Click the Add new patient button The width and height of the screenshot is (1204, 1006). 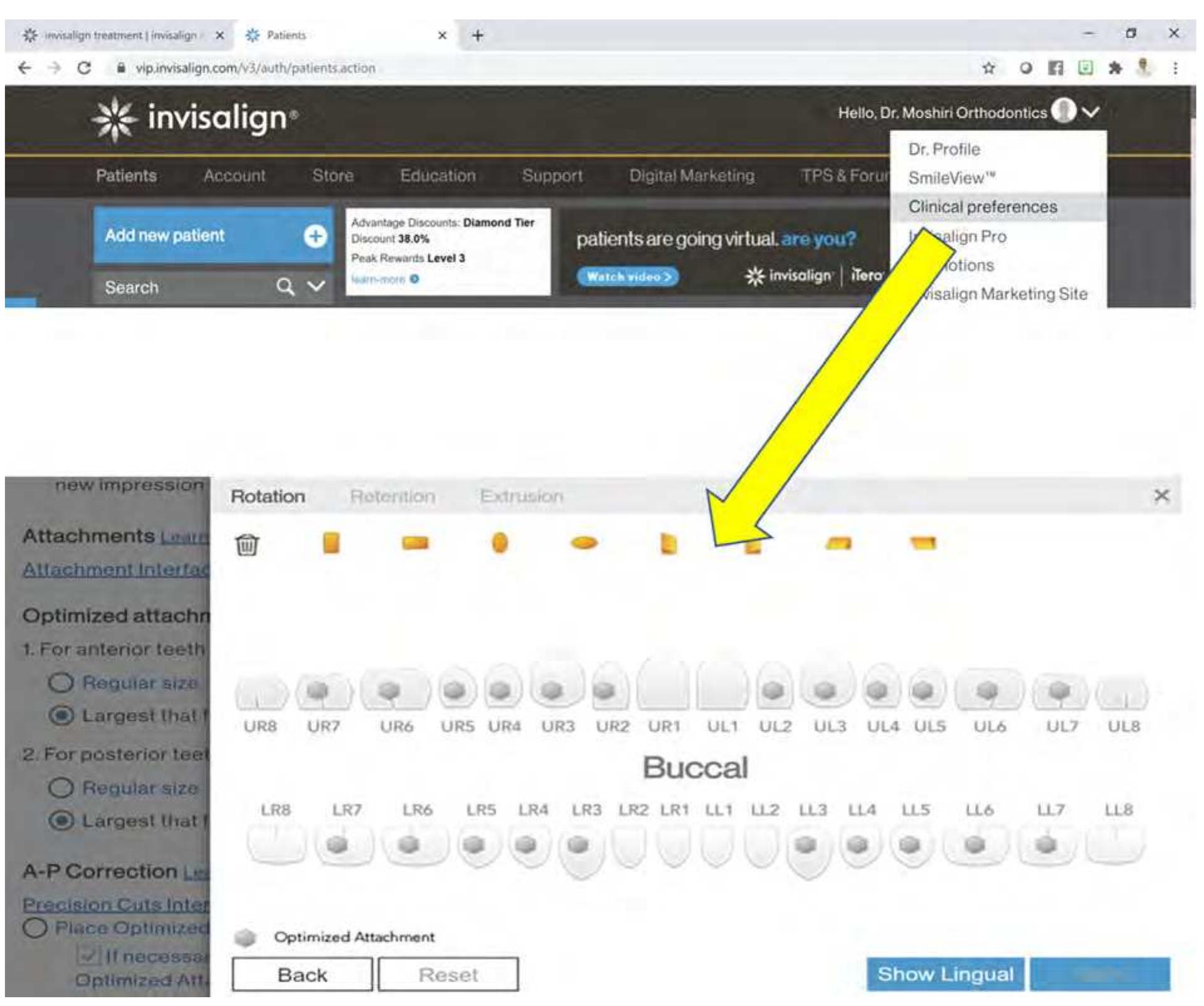click(213, 236)
